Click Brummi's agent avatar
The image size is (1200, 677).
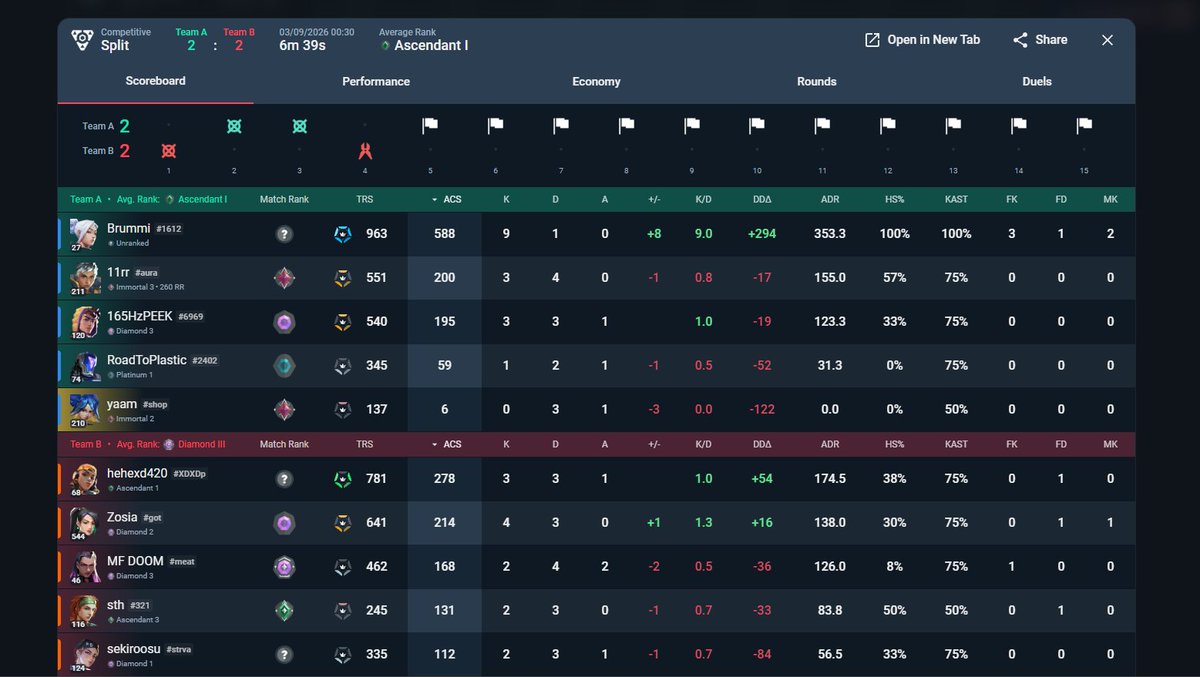(84, 234)
